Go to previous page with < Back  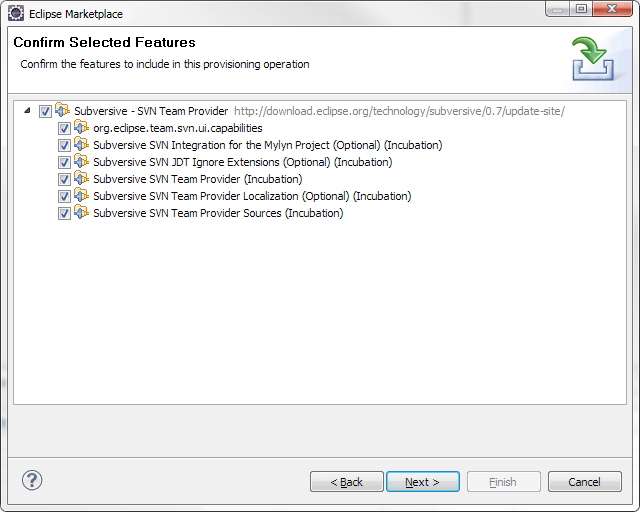[x=347, y=482]
